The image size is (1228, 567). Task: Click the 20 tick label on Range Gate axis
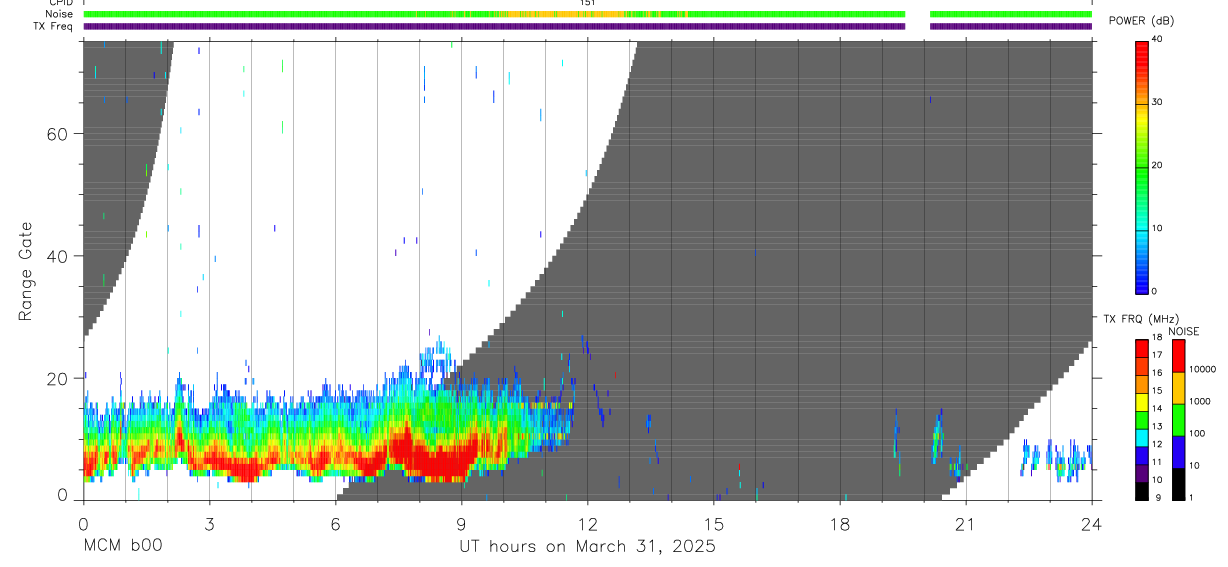click(58, 378)
